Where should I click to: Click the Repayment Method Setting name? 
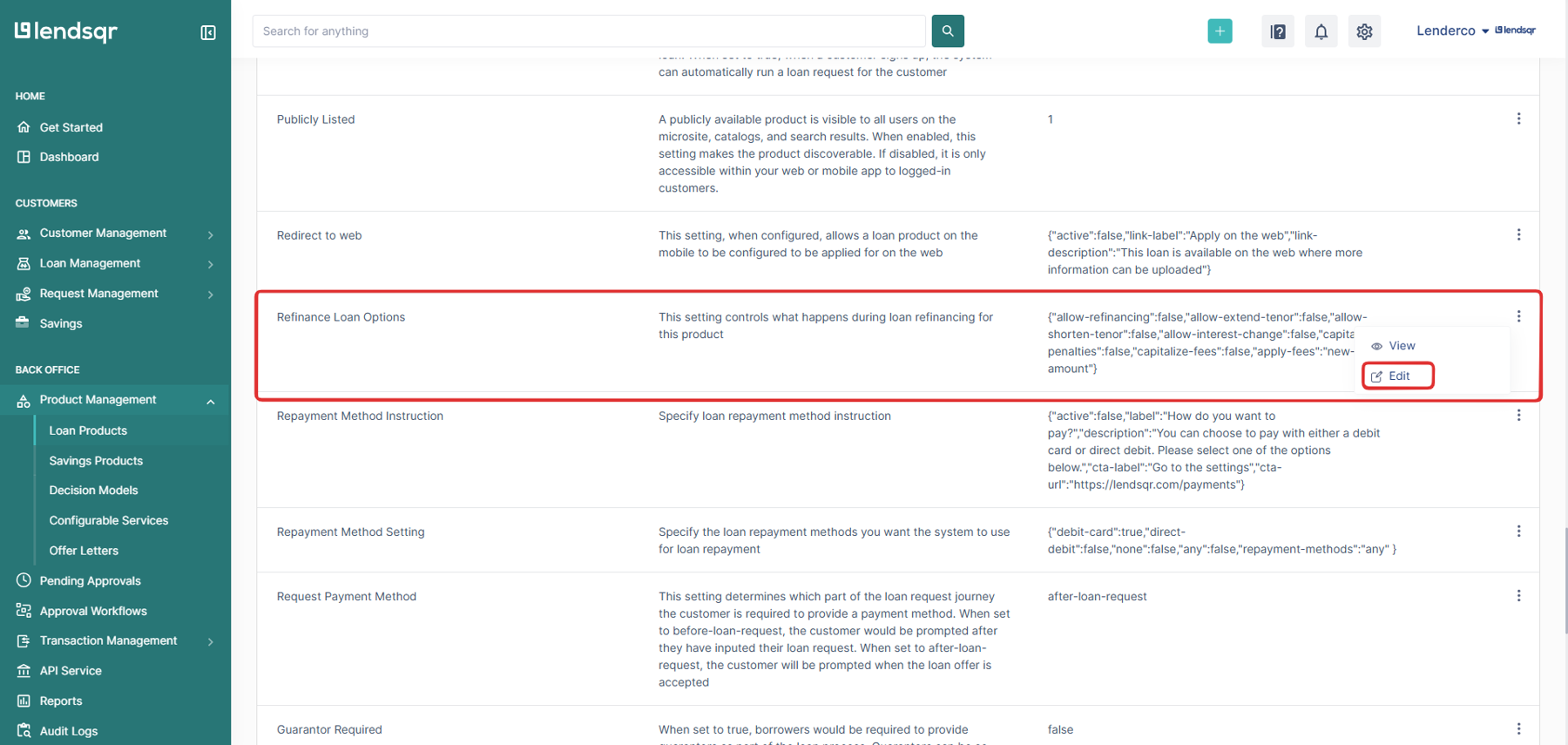350,532
